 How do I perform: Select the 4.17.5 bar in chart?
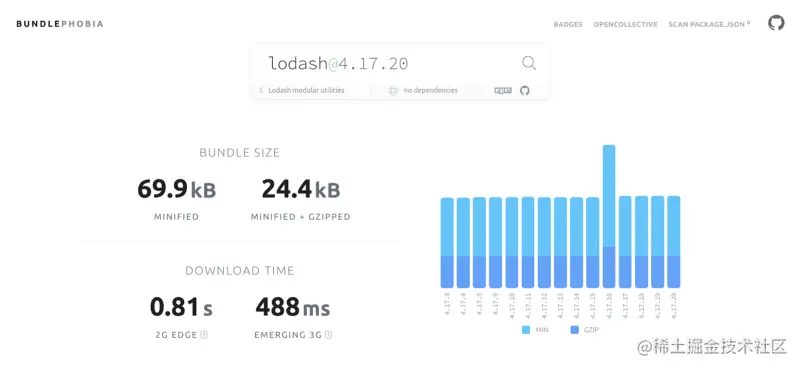(x=479, y=243)
